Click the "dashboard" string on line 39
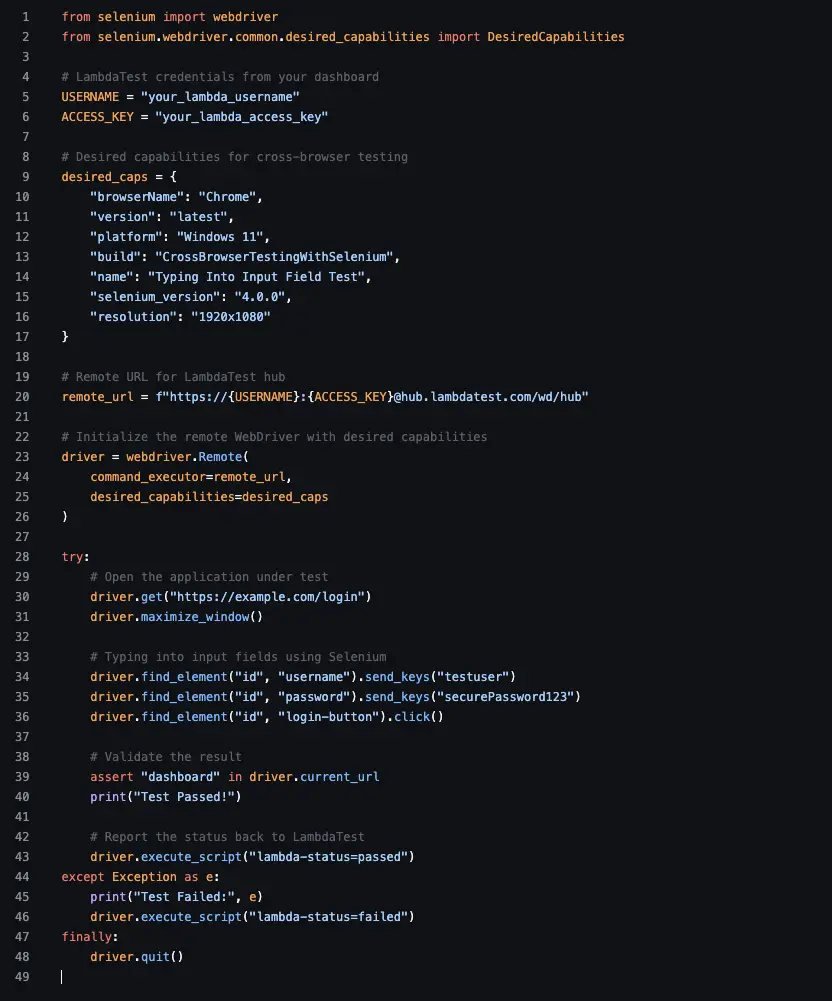Screen dimensions: 832x1001 [x=180, y=777]
